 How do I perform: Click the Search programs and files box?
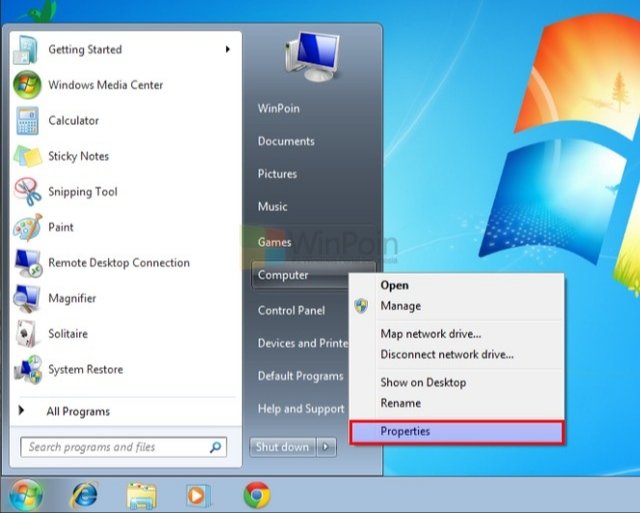tap(123, 447)
